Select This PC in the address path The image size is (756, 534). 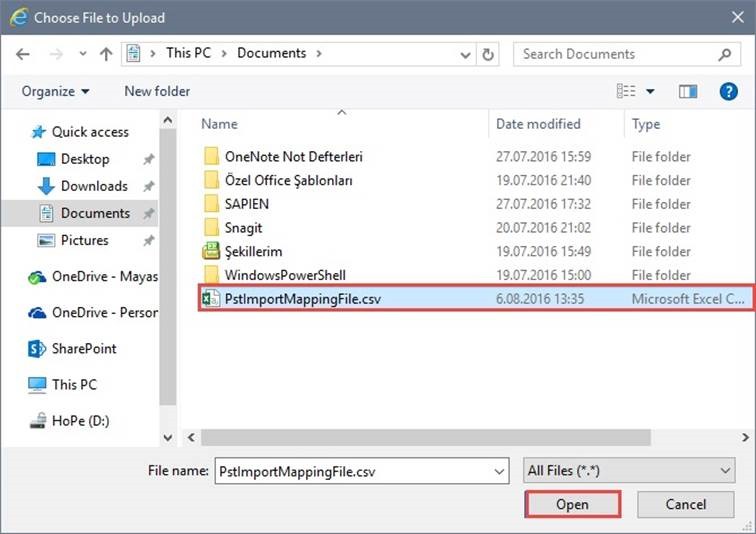click(189, 53)
